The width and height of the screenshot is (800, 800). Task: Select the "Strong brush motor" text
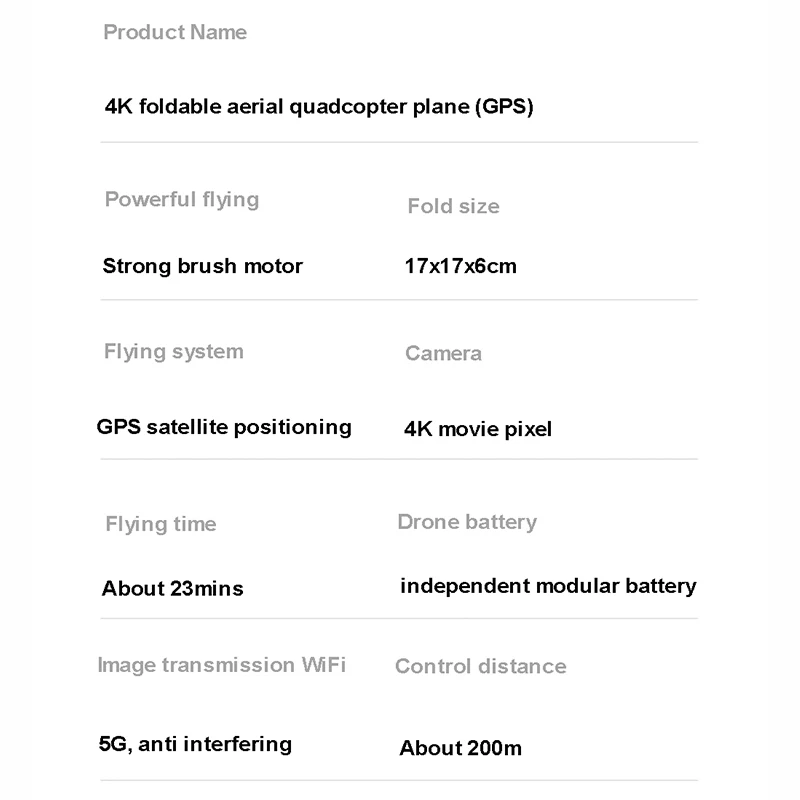coord(203,266)
